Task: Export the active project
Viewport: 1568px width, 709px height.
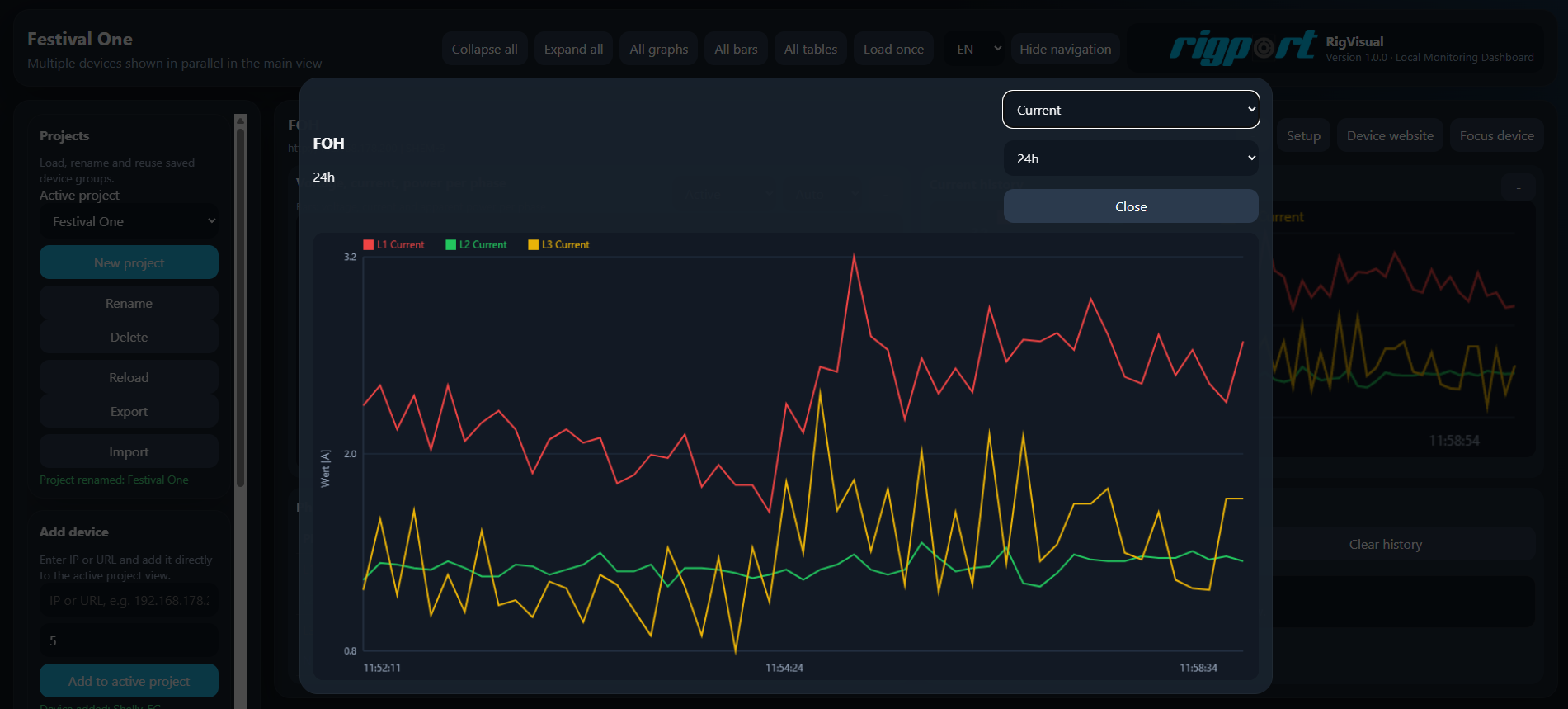Action: (129, 411)
